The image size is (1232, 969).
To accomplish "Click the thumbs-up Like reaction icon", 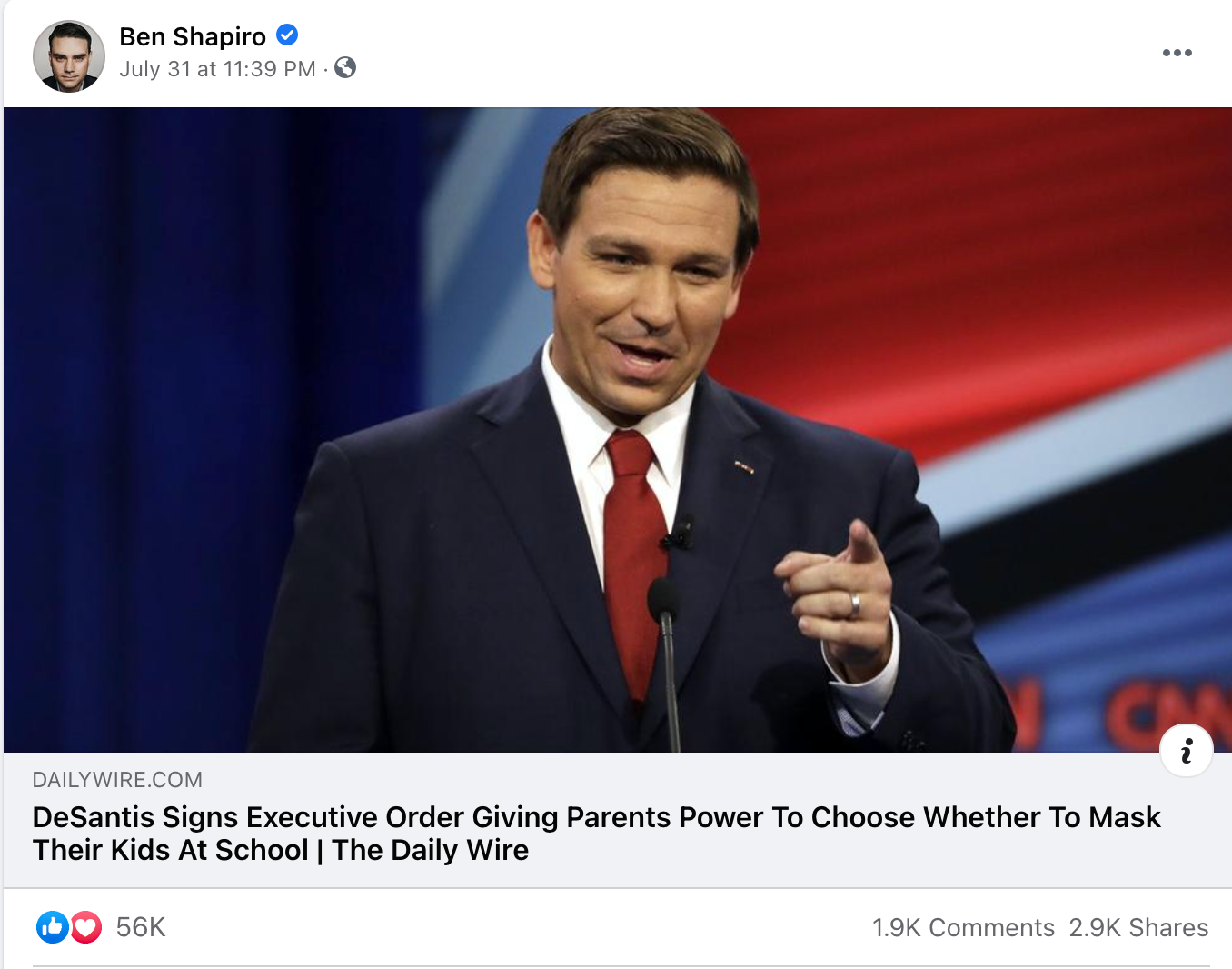I will point(53,927).
